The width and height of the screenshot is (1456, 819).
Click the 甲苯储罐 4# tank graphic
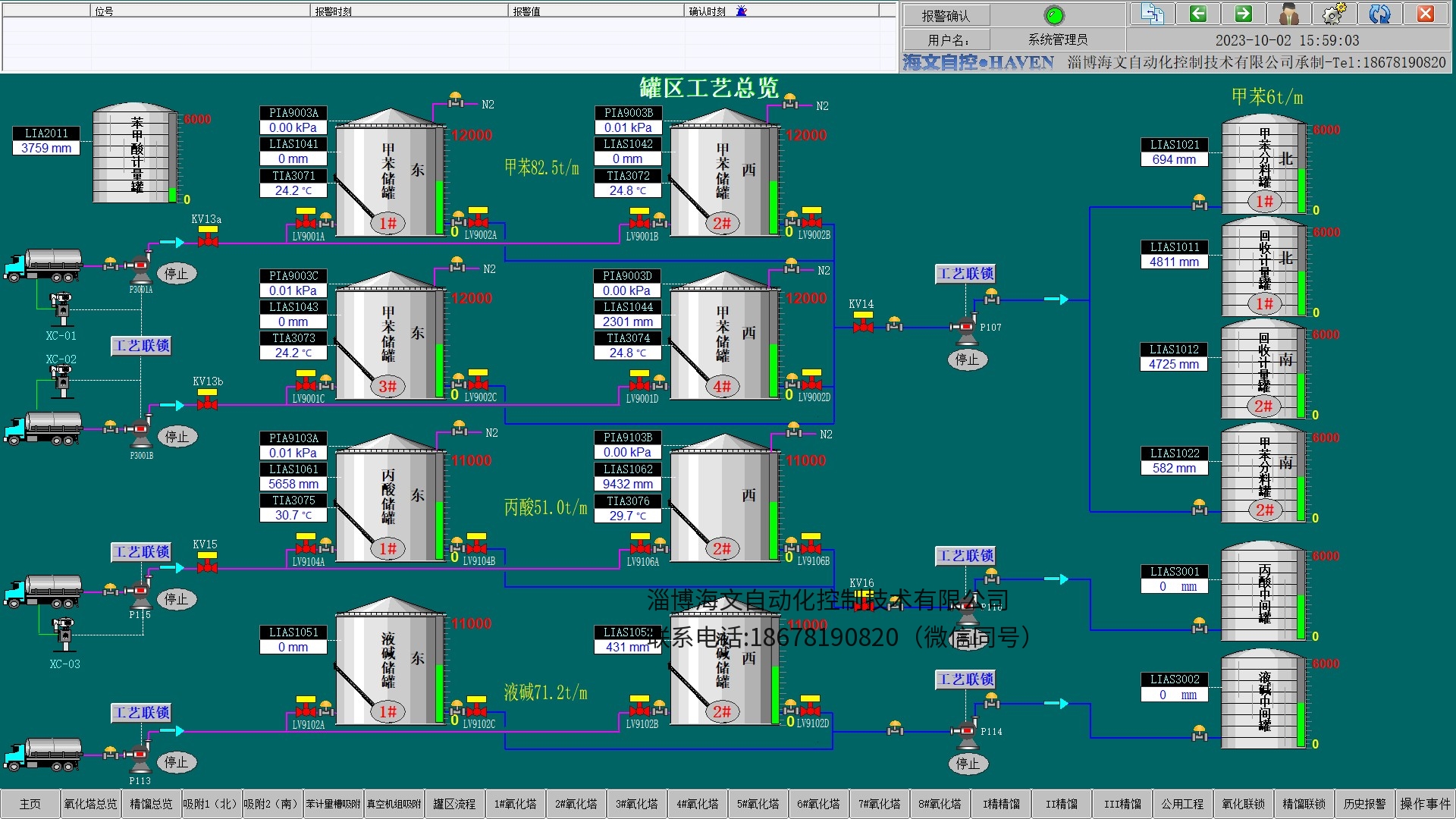tap(724, 335)
